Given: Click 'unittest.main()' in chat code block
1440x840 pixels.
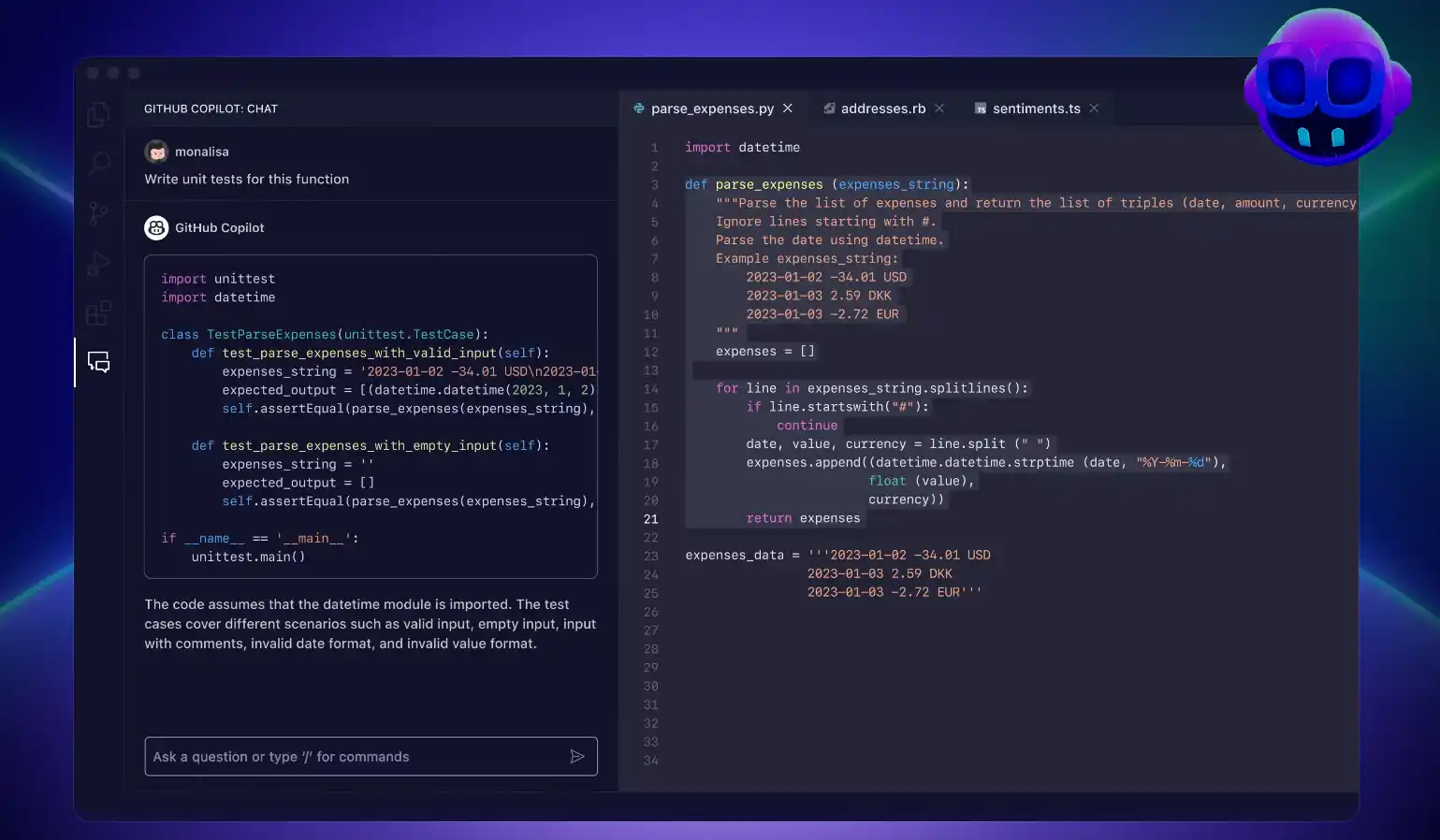Looking at the screenshot, I should (x=249, y=557).
